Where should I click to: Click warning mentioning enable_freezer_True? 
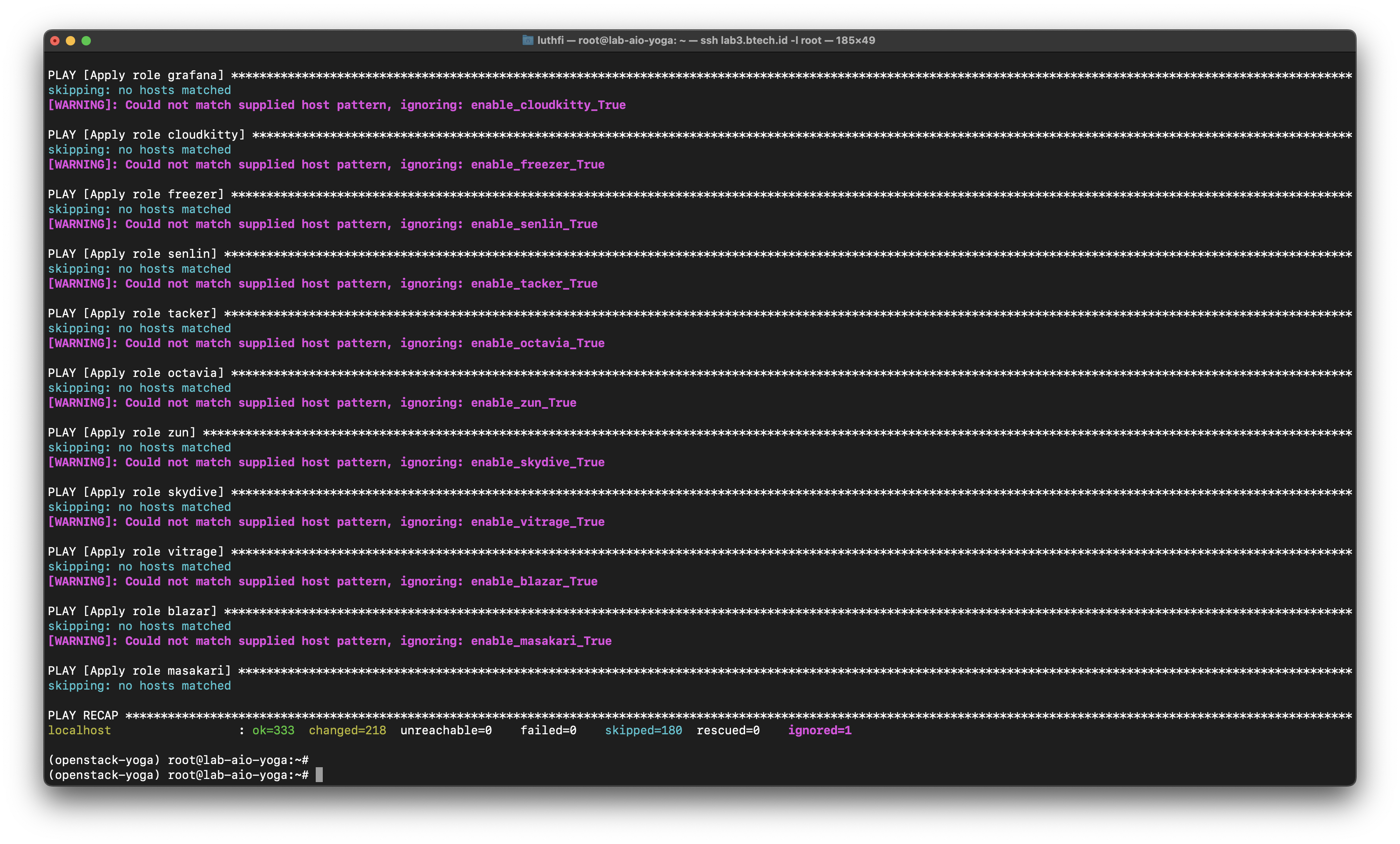(x=326, y=164)
